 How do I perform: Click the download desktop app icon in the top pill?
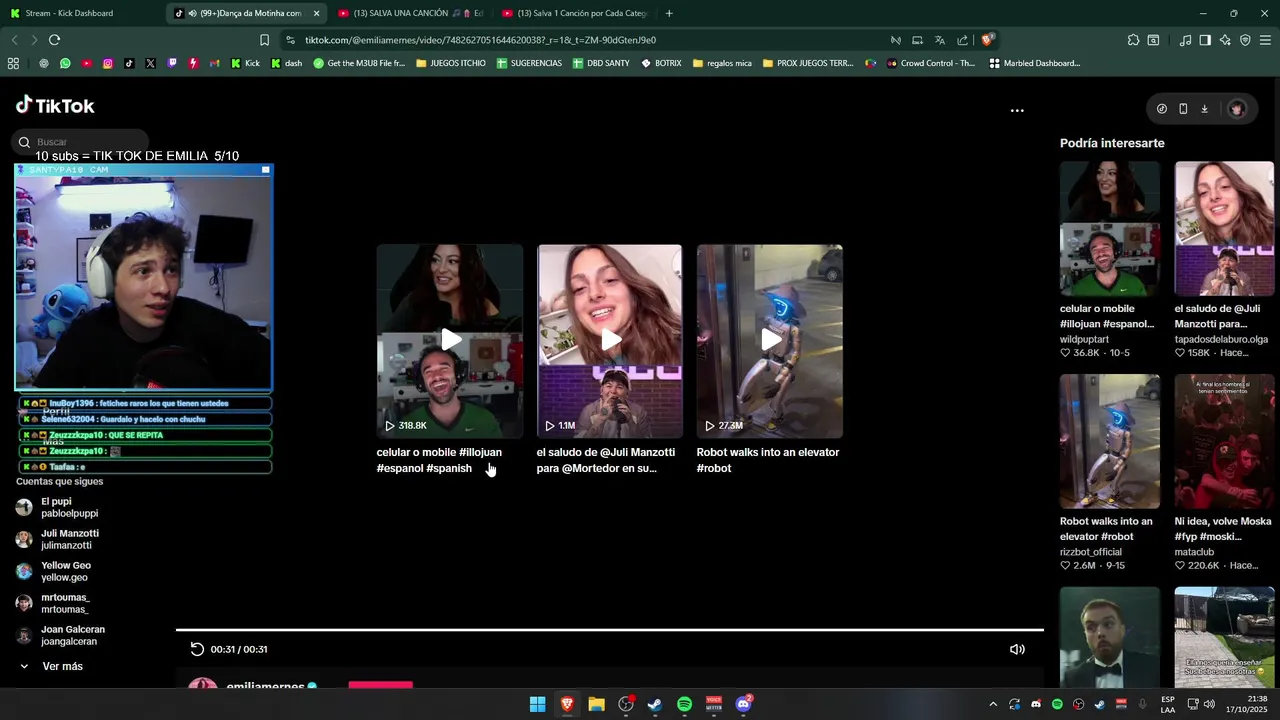(x=1204, y=109)
